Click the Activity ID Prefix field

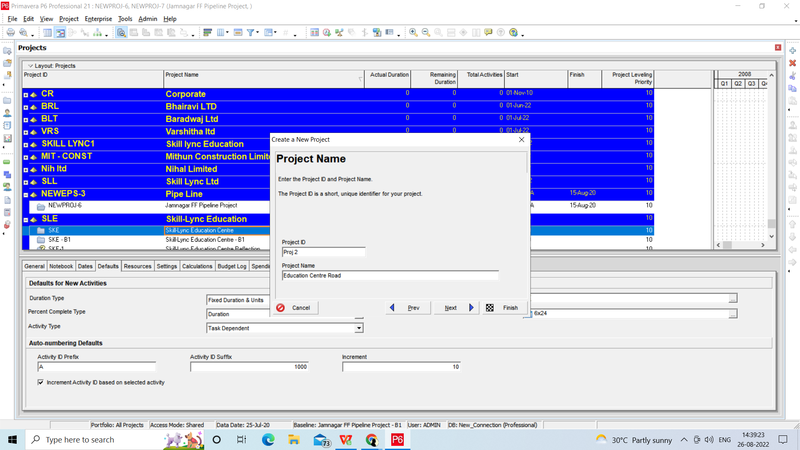click(x=96, y=367)
